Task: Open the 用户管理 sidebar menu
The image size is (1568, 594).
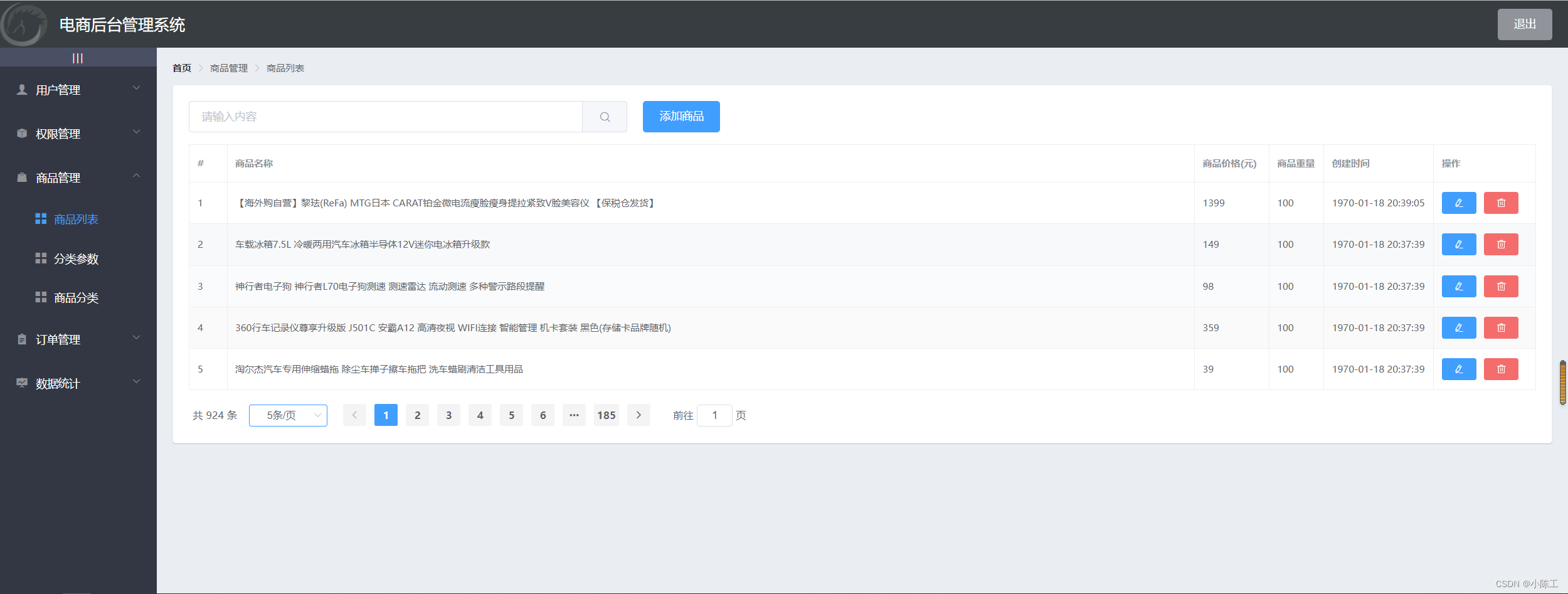Action: pos(78,90)
